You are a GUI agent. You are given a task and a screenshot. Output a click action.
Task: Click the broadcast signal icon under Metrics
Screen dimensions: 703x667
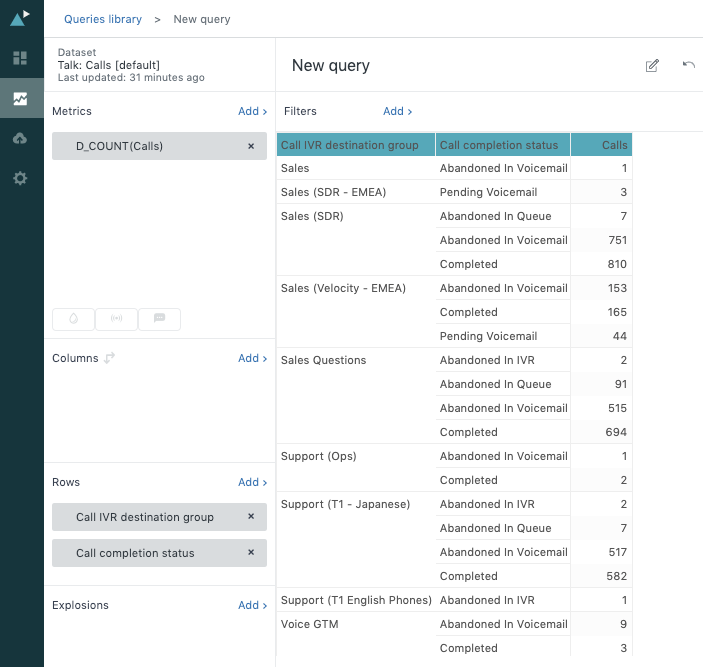[116, 319]
